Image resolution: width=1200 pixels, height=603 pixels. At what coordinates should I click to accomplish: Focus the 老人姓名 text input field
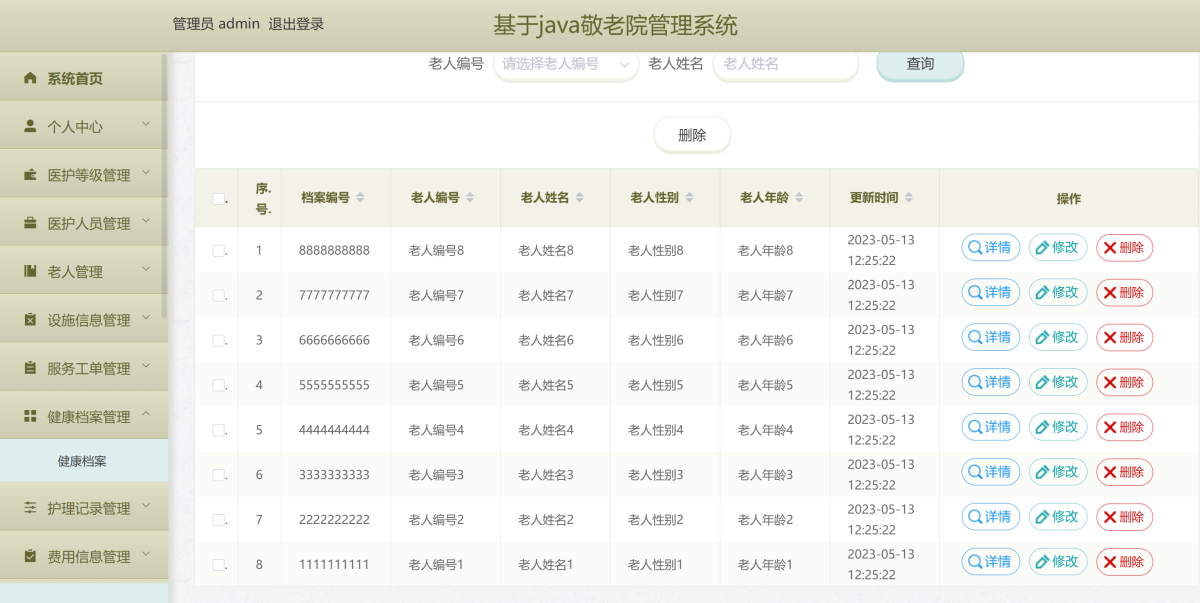785,64
